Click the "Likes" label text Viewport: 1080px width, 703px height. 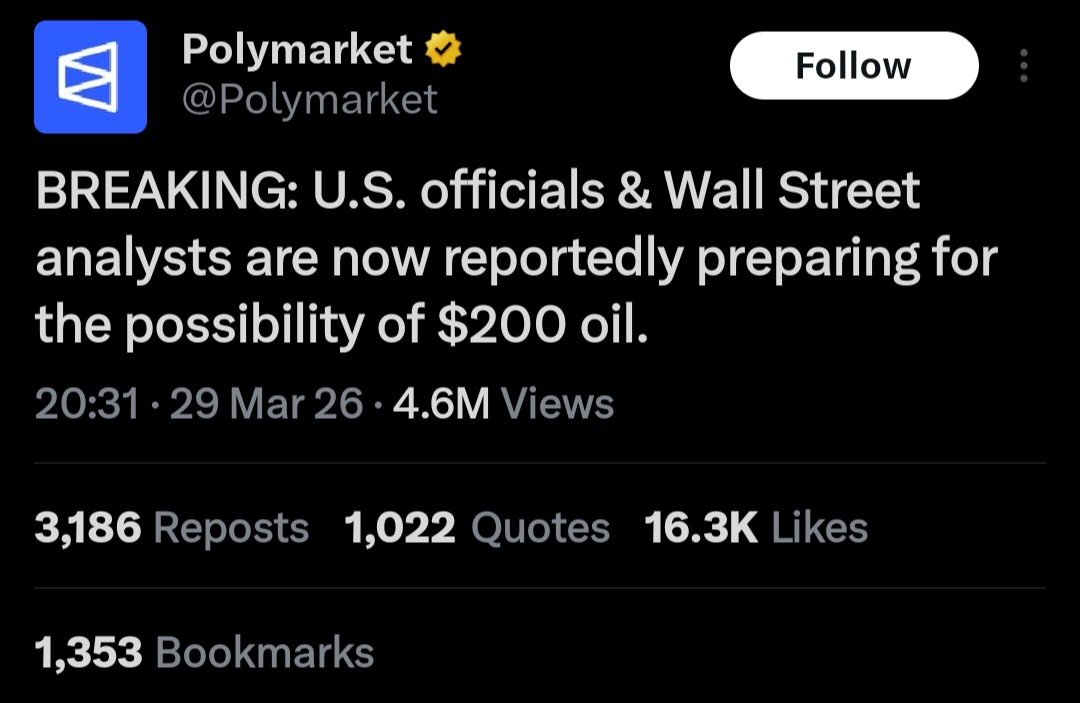pos(819,528)
